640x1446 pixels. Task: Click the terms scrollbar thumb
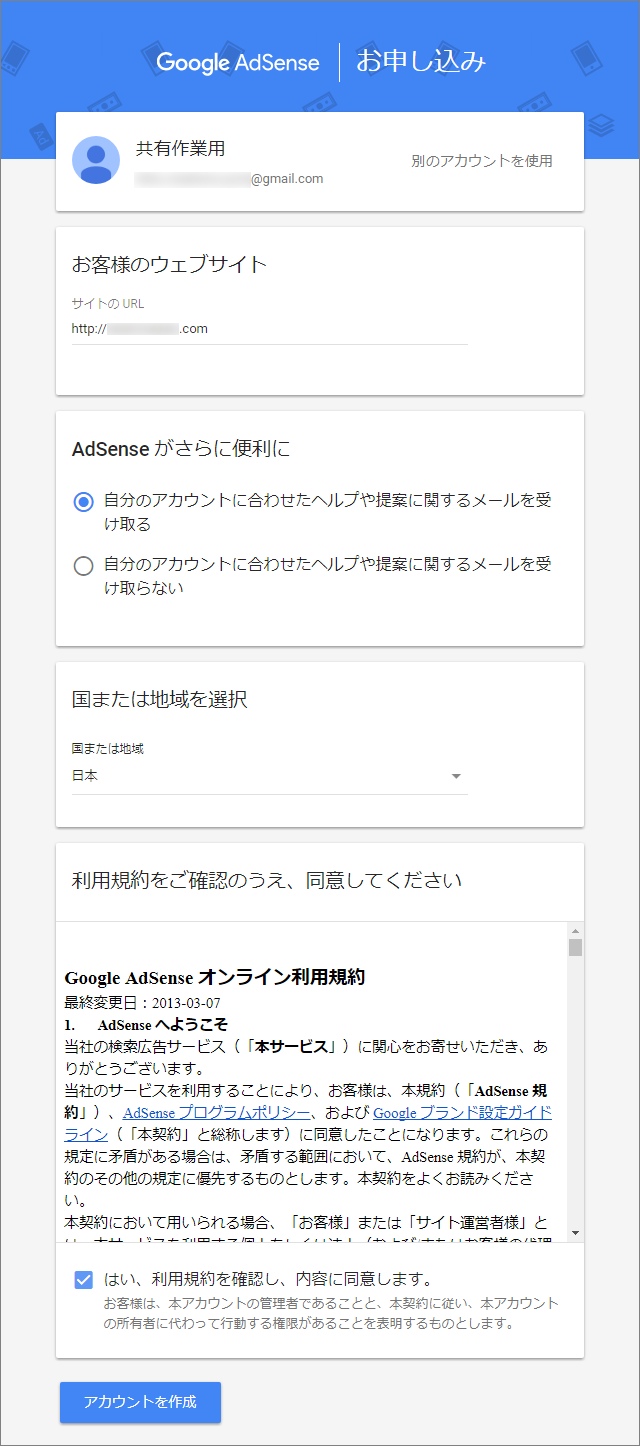click(575, 947)
